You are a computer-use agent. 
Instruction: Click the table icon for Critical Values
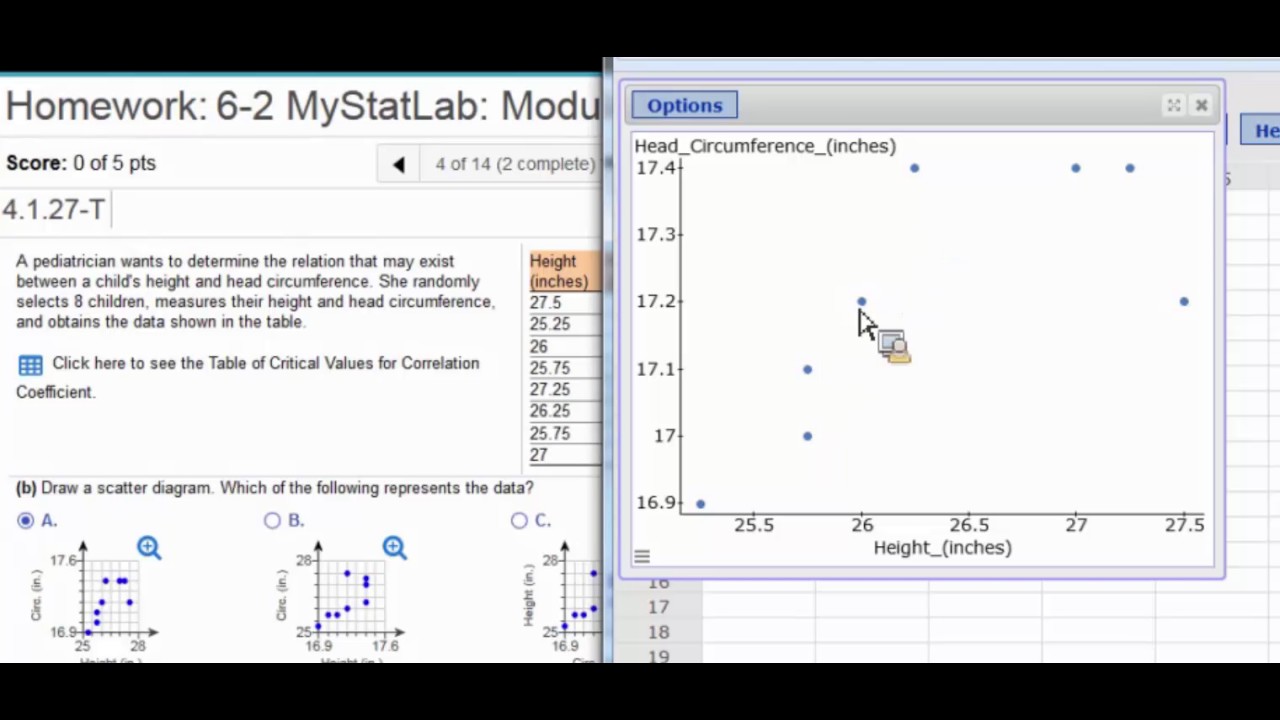click(x=30, y=365)
